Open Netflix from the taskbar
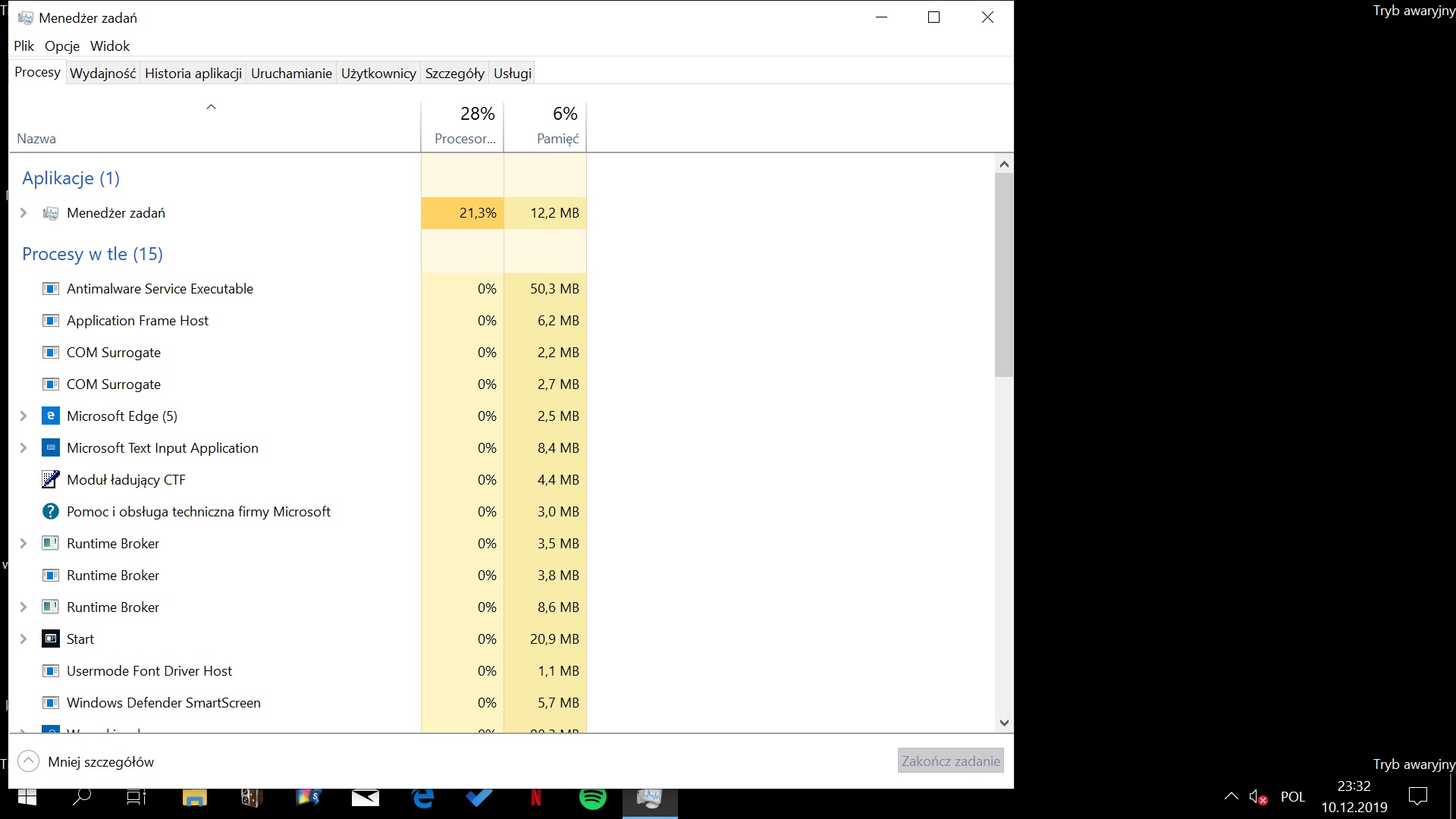Image resolution: width=1456 pixels, height=819 pixels. coord(535,798)
